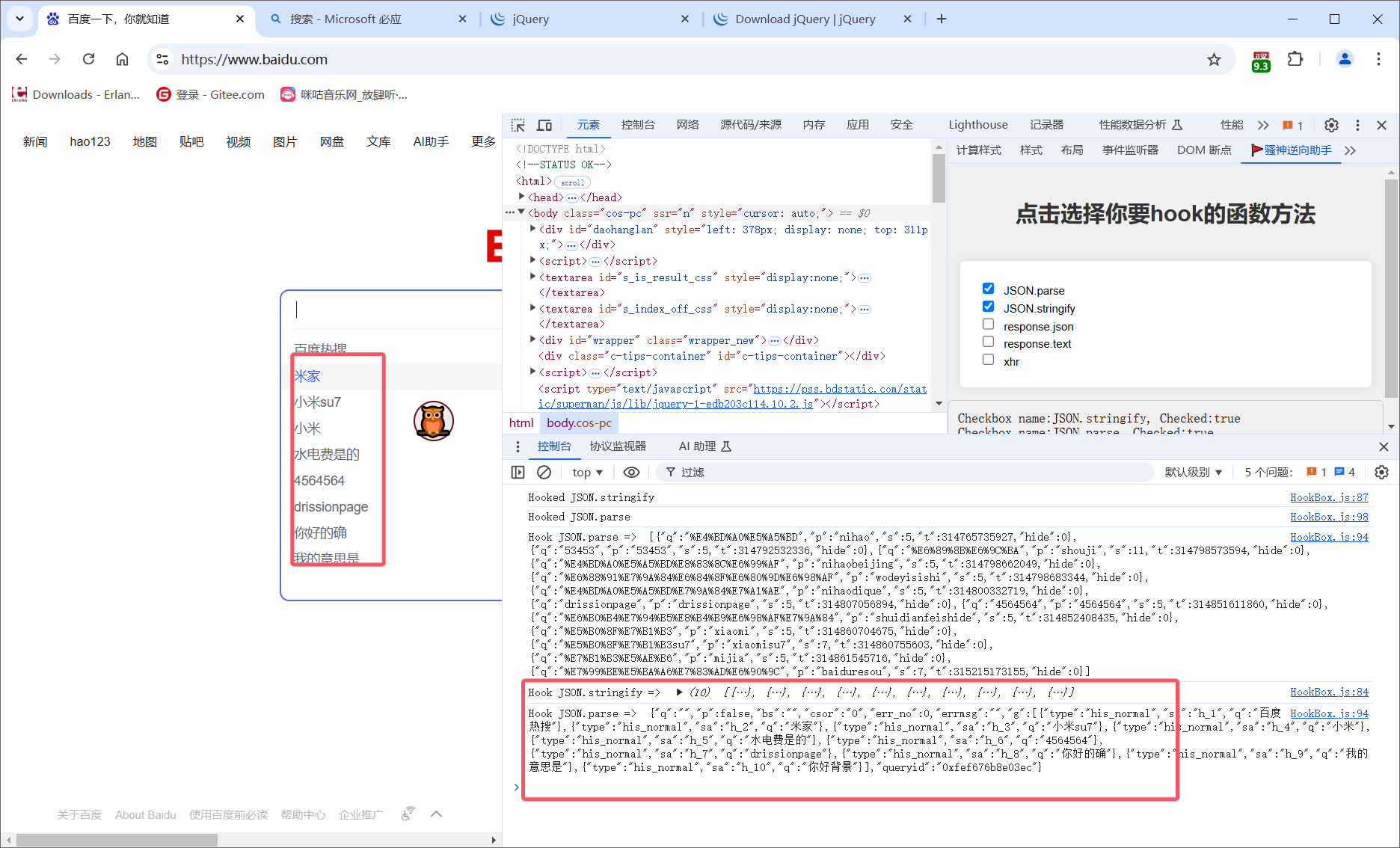Open a new browser tab
Viewport: 1400px width, 848px height.
tap(942, 19)
